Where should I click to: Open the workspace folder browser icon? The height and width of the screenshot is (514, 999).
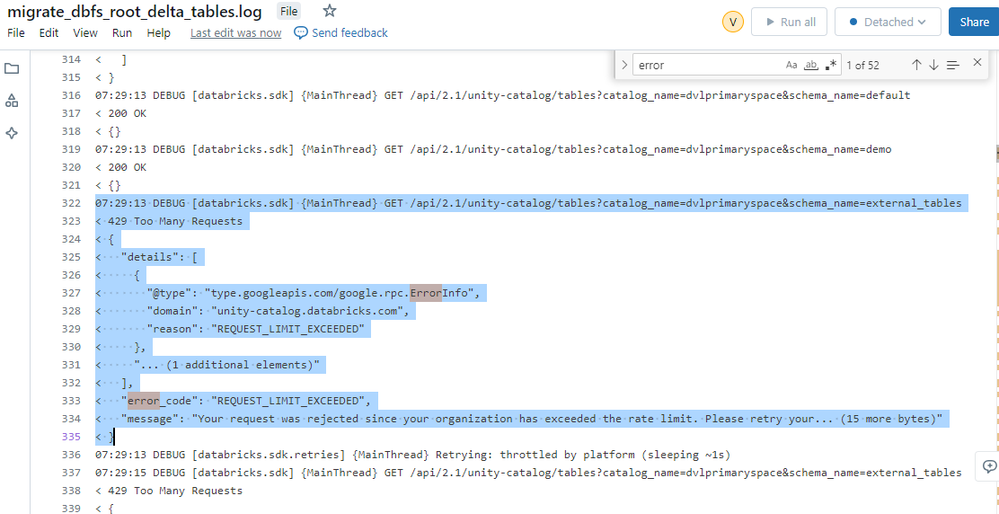click(12, 69)
